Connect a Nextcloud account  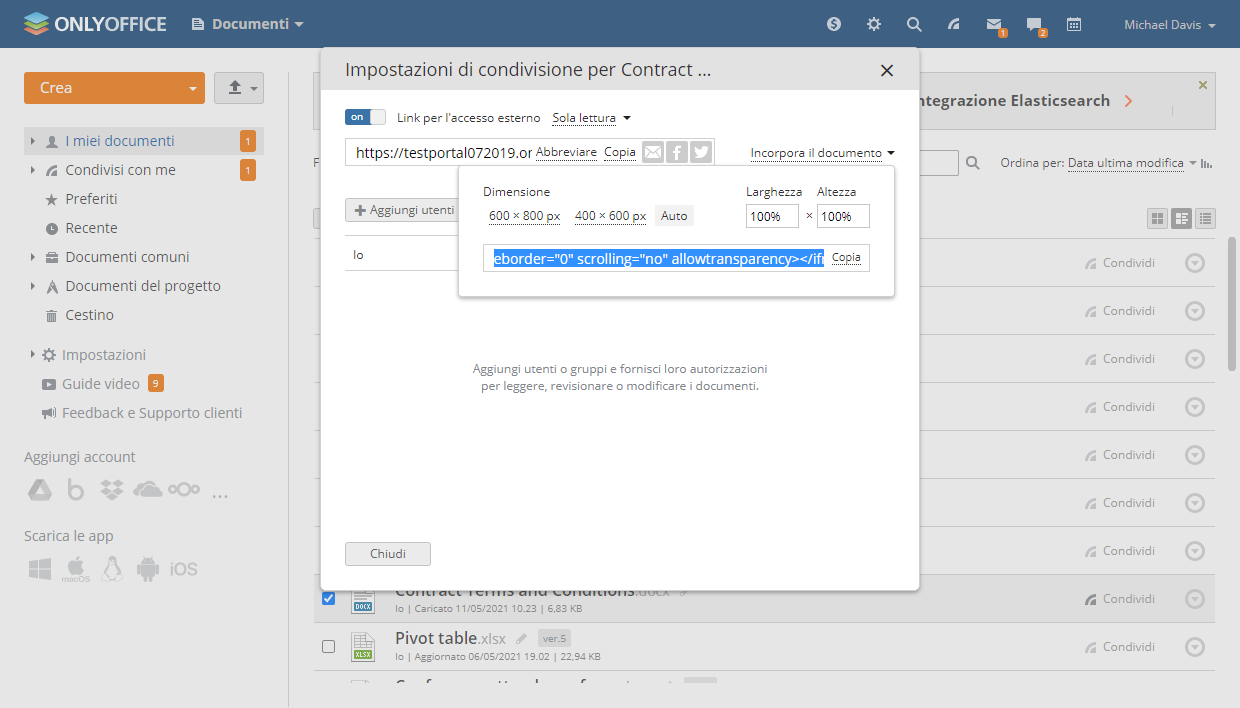click(184, 490)
